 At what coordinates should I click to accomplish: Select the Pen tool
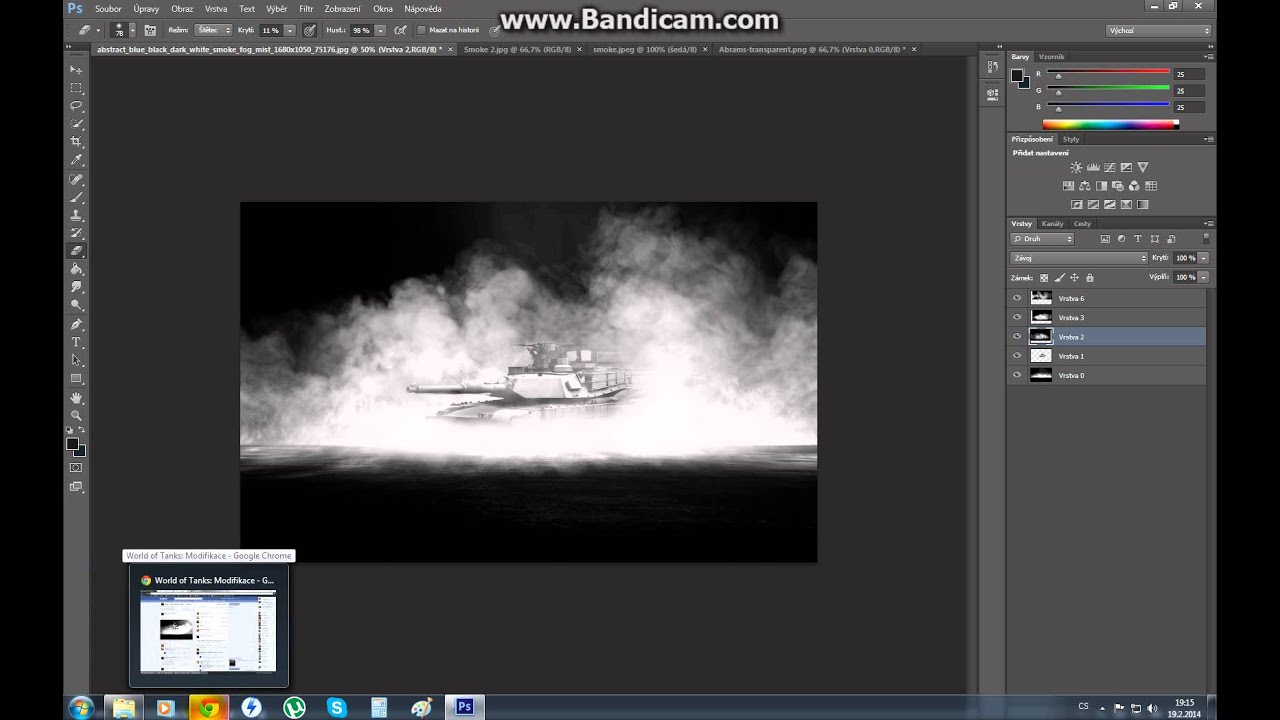pos(76,324)
